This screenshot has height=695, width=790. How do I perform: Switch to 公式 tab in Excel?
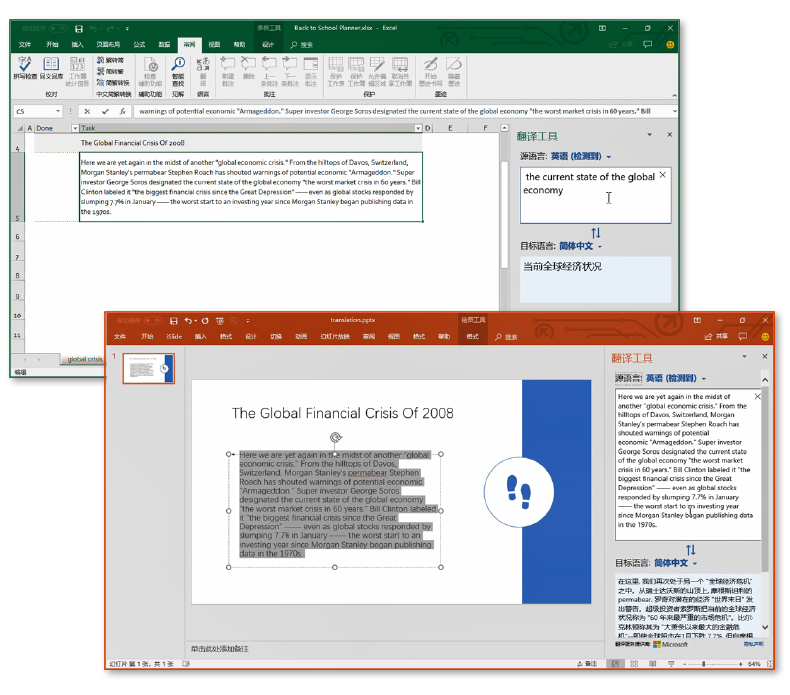(139, 45)
